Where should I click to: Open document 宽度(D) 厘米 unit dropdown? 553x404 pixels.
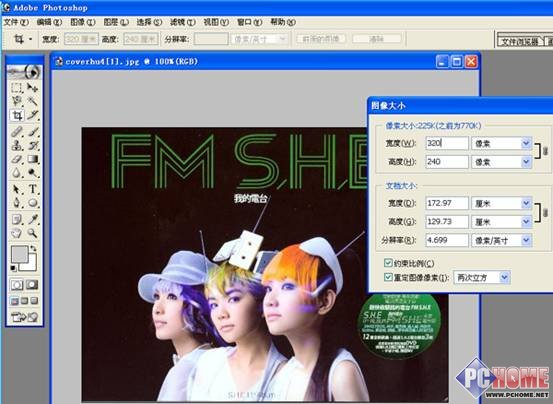526,203
